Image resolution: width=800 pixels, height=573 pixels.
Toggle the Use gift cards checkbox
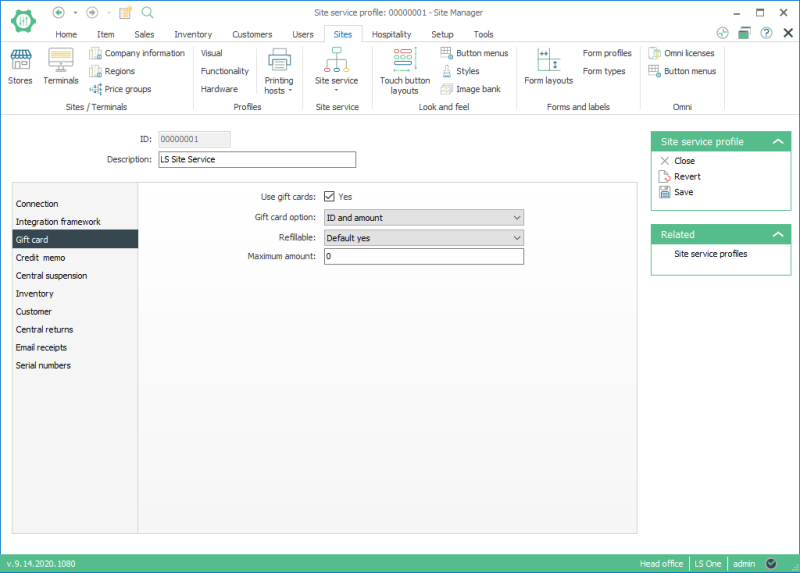coord(329,196)
